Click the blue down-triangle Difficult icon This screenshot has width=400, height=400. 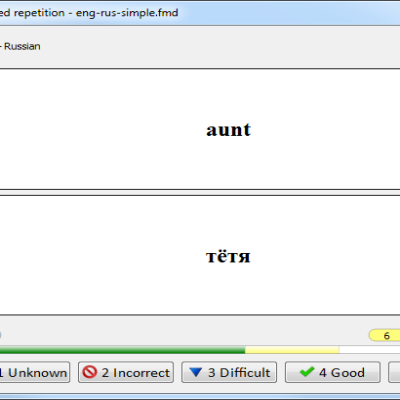(195, 372)
